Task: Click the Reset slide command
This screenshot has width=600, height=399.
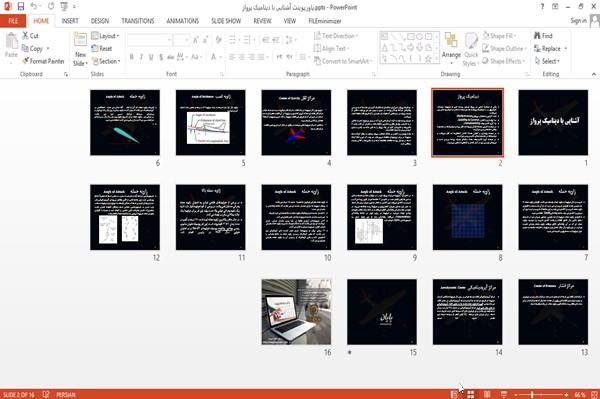Action: (102, 49)
